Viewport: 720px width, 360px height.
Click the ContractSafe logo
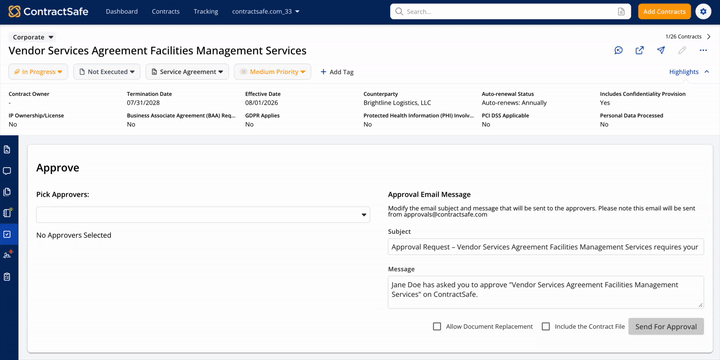[48, 11]
